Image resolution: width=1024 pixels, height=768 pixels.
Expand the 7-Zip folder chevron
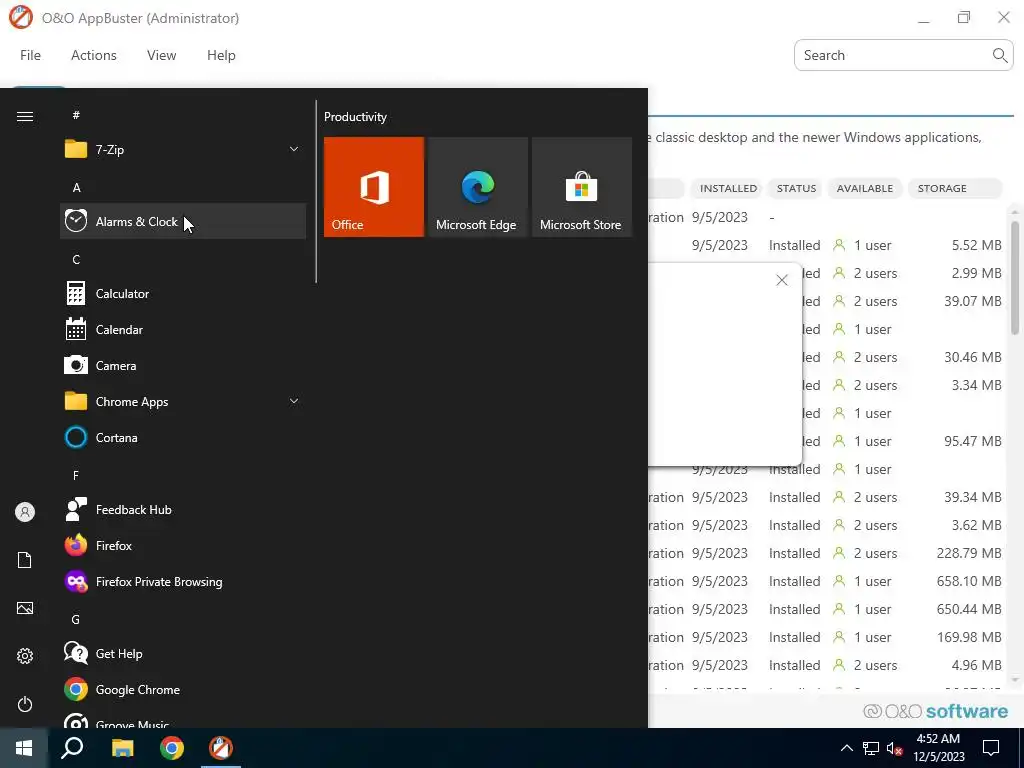point(294,150)
